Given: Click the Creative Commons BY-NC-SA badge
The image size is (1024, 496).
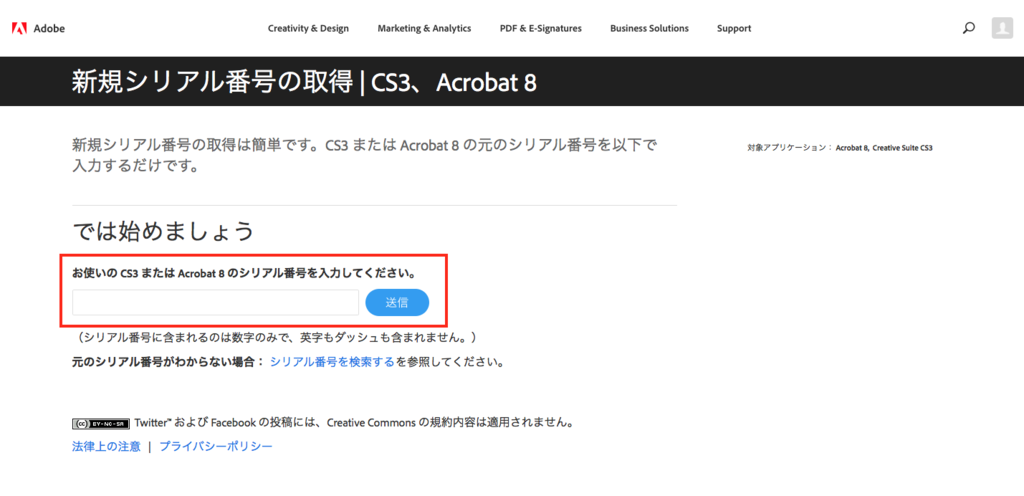Looking at the screenshot, I should tap(101, 423).
